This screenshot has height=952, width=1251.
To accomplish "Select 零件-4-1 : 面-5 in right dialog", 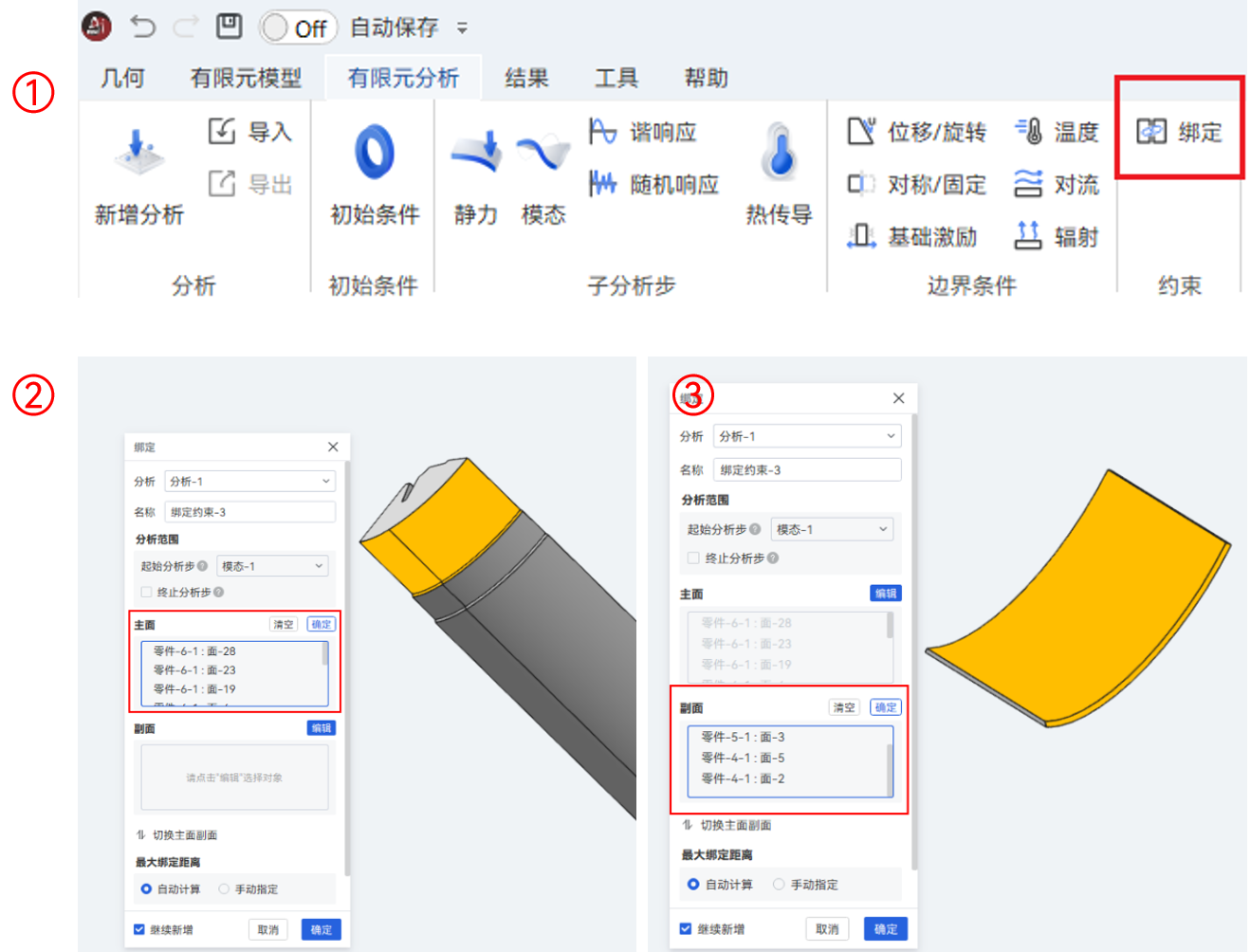I will 743,758.
